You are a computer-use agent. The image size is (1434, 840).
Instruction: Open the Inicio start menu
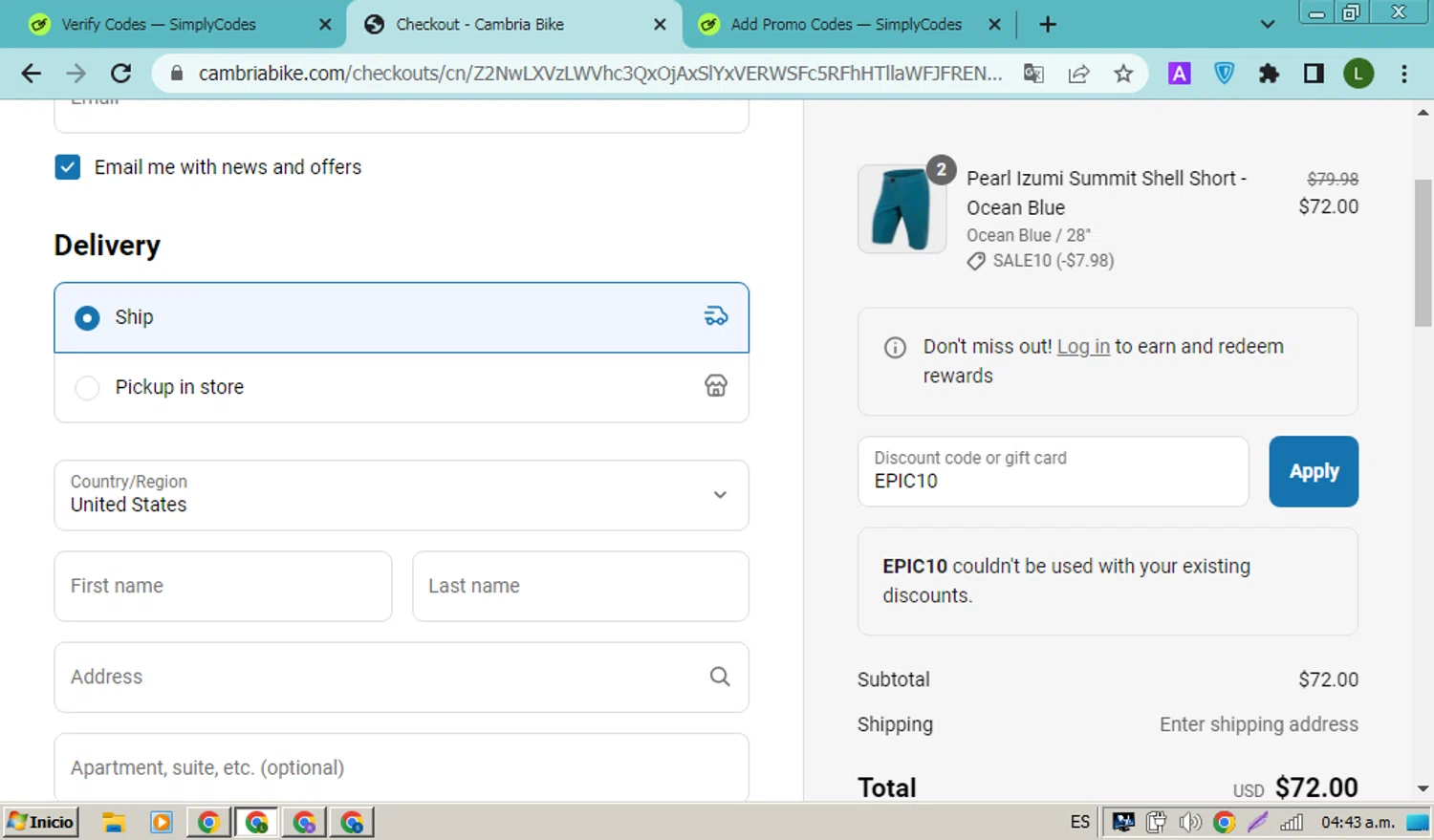pos(40,822)
